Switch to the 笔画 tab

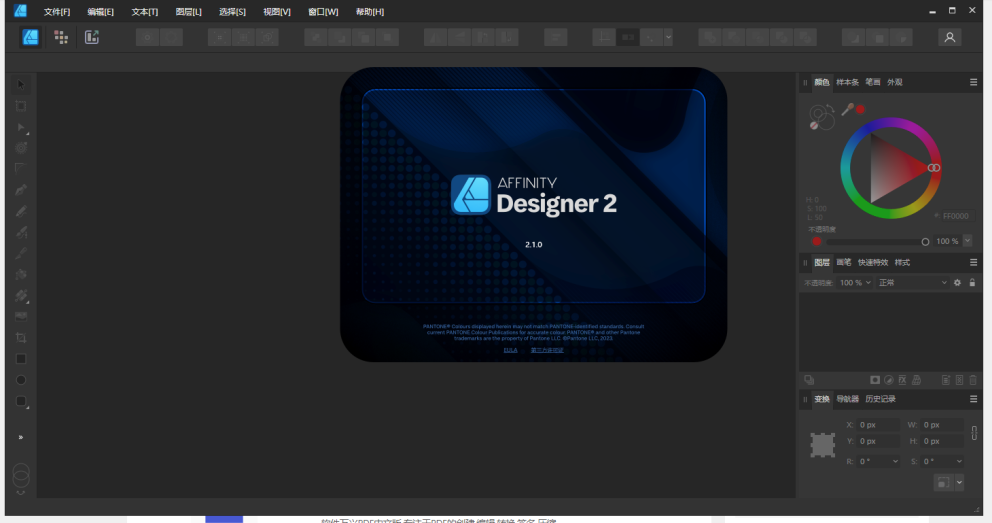click(873, 82)
